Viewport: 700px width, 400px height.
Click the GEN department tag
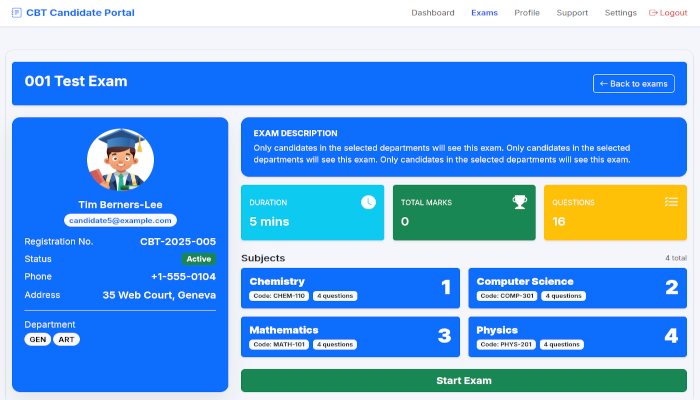(x=37, y=339)
